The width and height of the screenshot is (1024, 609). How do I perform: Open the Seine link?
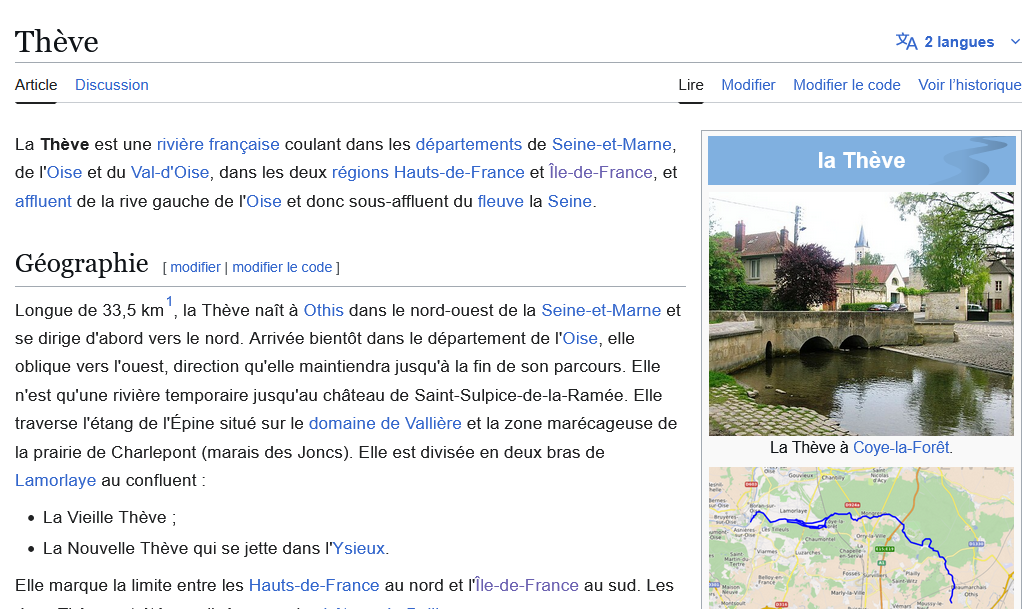point(569,201)
